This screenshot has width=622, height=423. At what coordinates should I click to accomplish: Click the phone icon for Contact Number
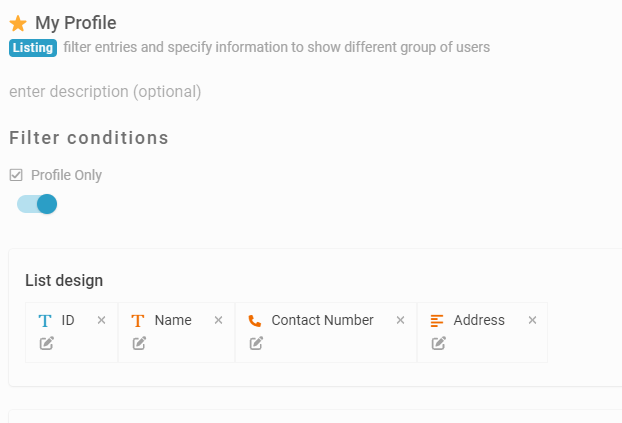tap(255, 321)
